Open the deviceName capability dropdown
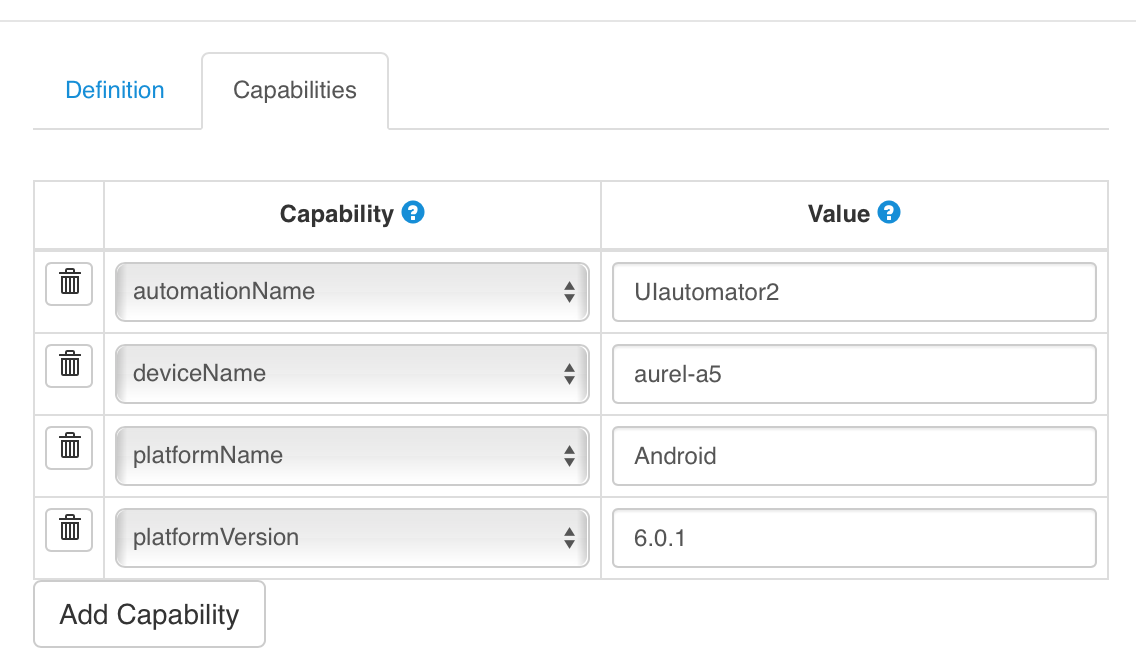 [352, 373]
